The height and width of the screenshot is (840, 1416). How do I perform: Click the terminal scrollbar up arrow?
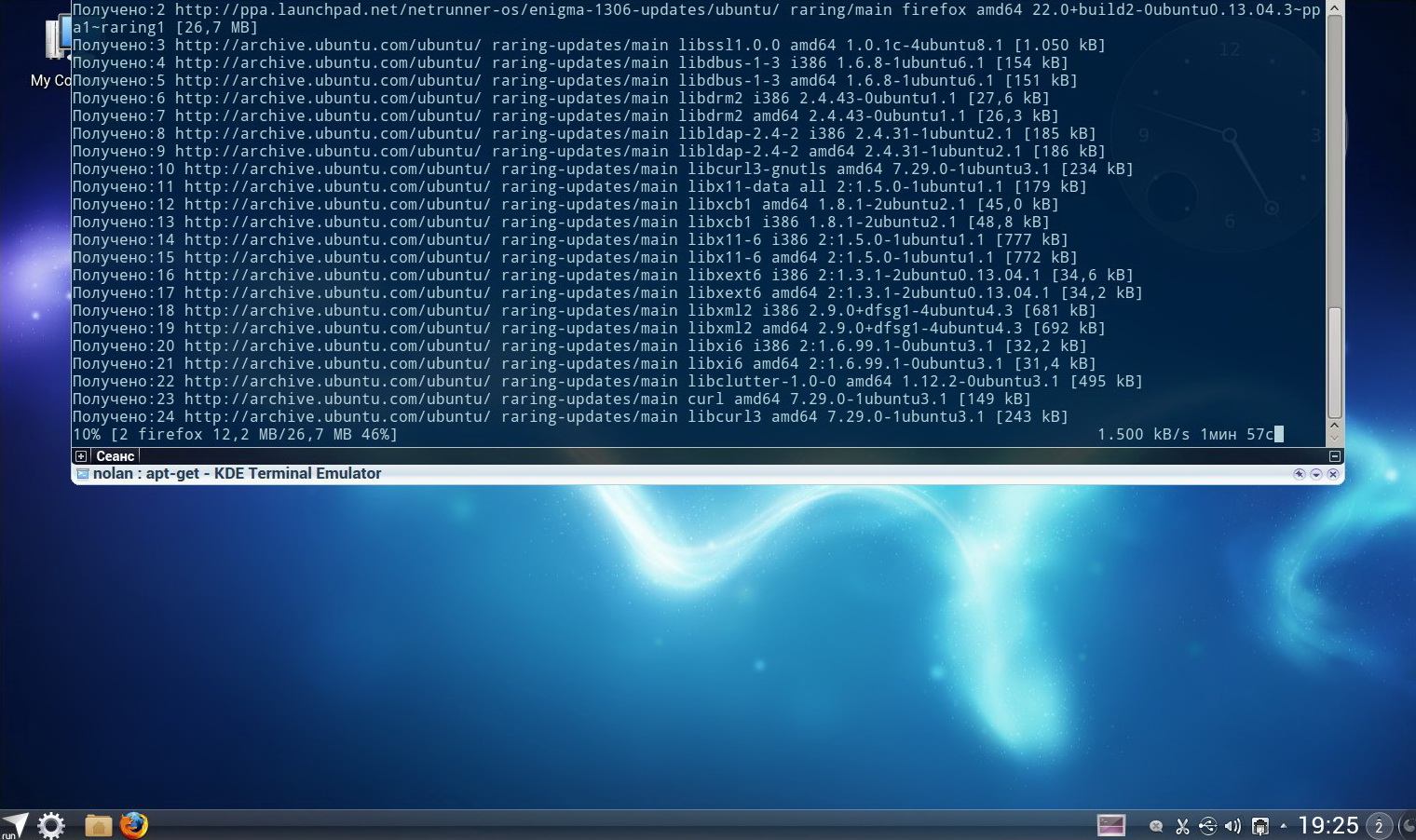tap(1334, 7)
